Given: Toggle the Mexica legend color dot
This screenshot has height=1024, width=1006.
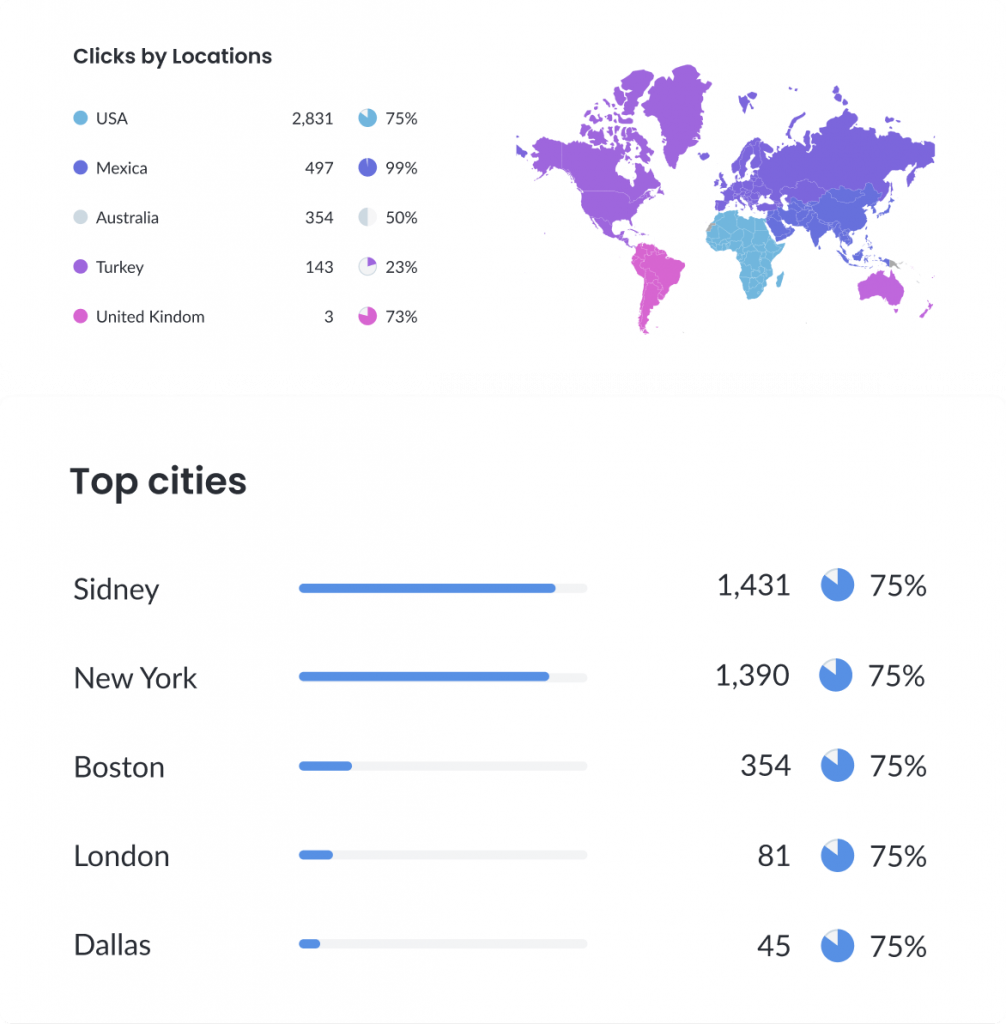Looking at the screenshot, I should point(81,168).
